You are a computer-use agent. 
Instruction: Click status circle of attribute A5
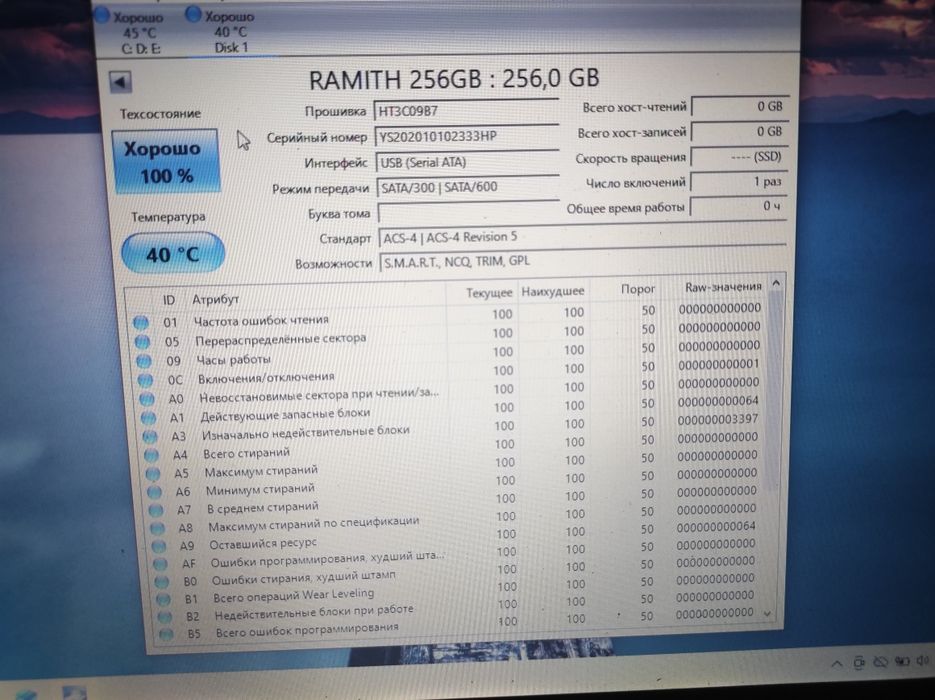pyautogui.click(x=153, y=473)
